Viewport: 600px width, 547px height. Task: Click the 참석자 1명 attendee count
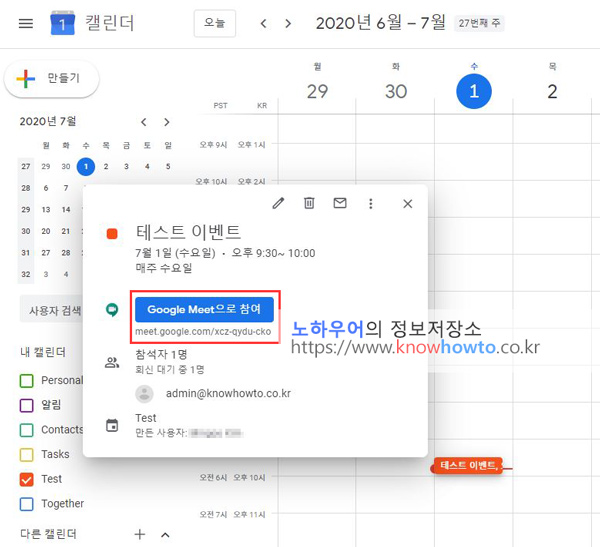point(161,354)
